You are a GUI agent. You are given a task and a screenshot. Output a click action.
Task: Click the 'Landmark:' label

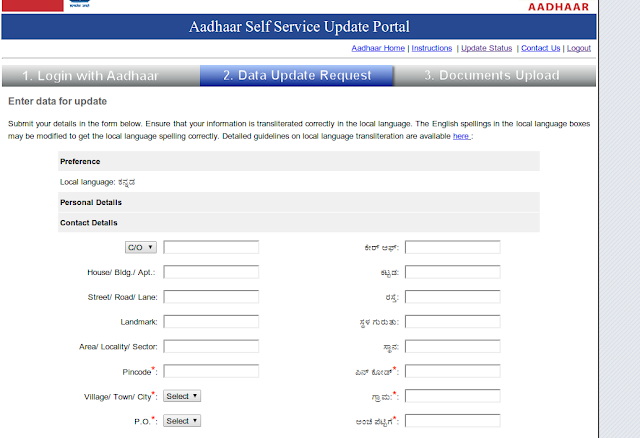pos(139,322)
